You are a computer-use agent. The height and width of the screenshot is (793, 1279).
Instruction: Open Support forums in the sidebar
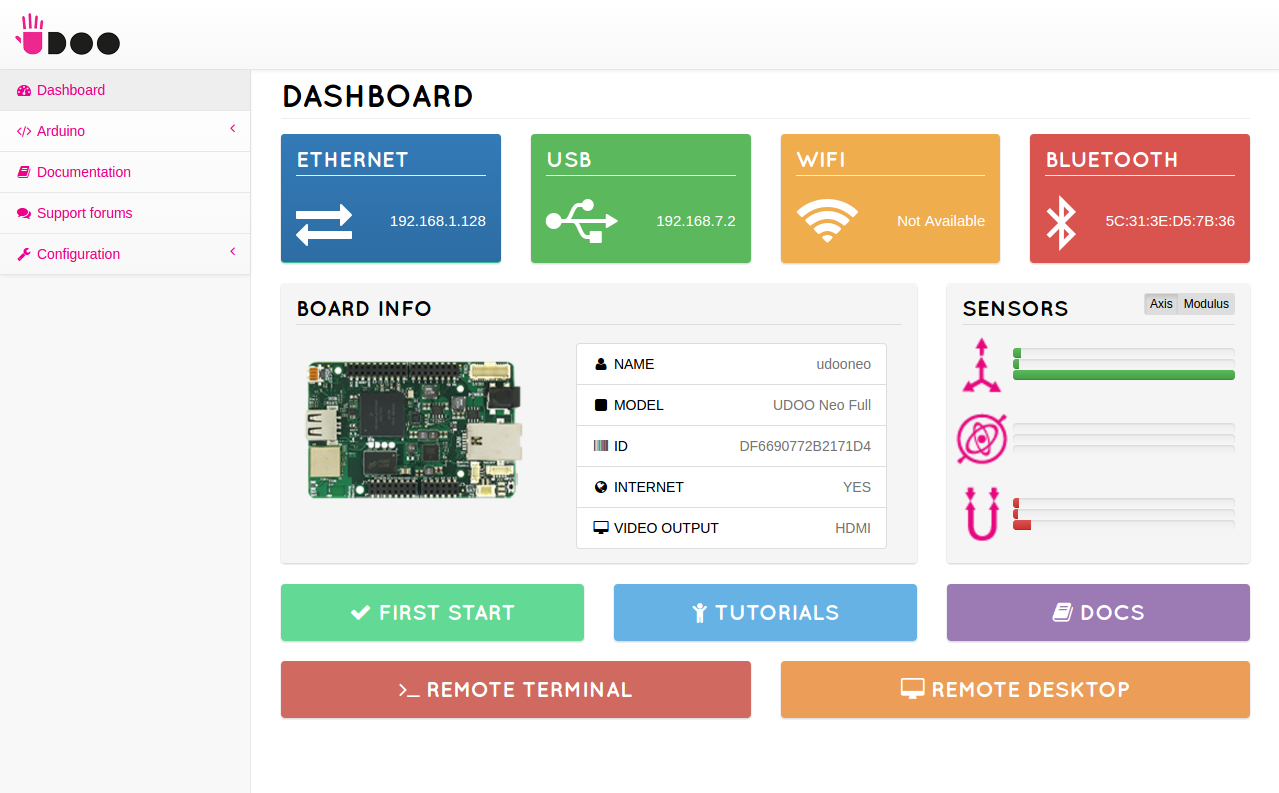[x=125, y=213]
